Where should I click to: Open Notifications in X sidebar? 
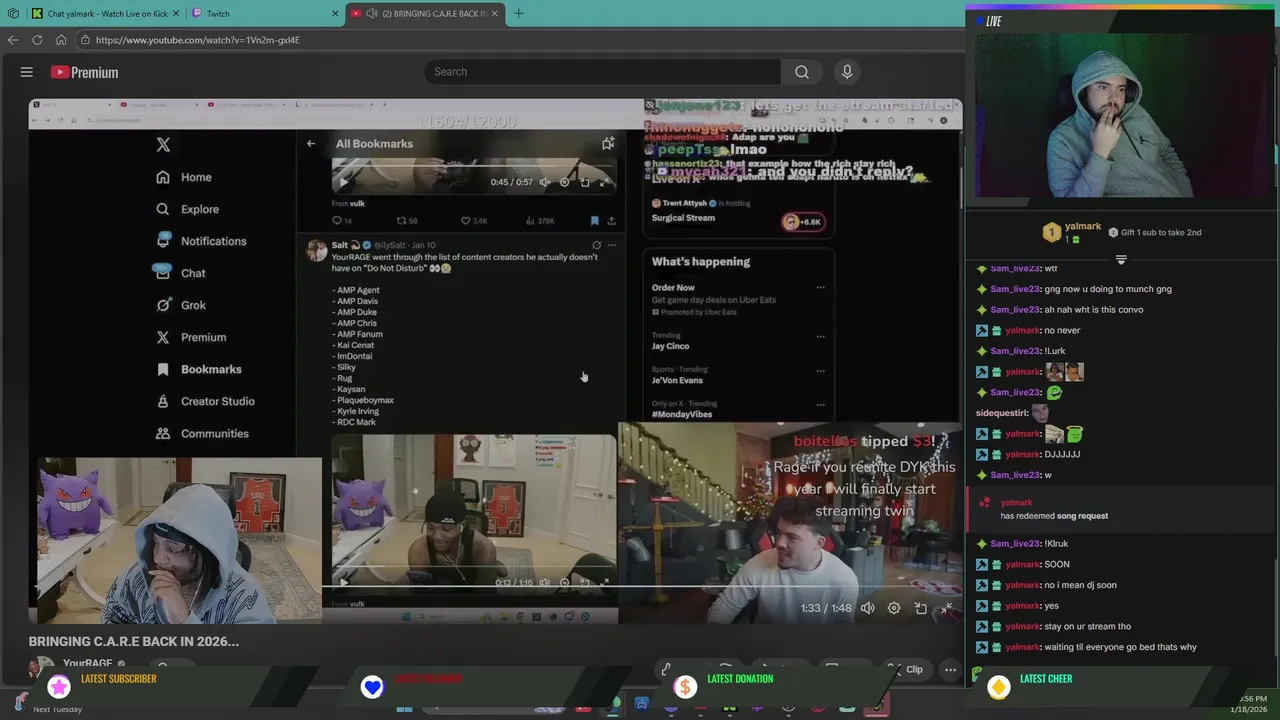(x=201, y=241)
